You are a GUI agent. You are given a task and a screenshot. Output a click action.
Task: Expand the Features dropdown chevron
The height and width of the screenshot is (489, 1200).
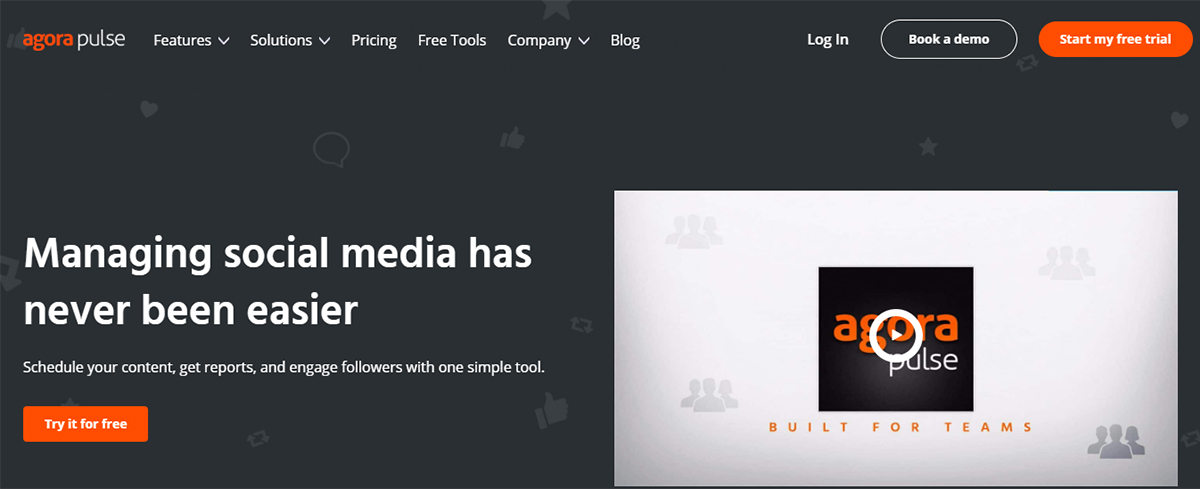223,41
